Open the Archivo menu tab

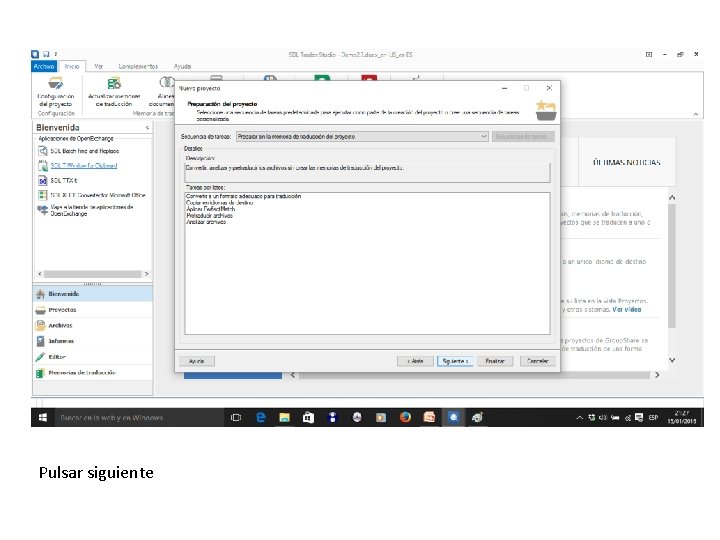click(44, 67)
